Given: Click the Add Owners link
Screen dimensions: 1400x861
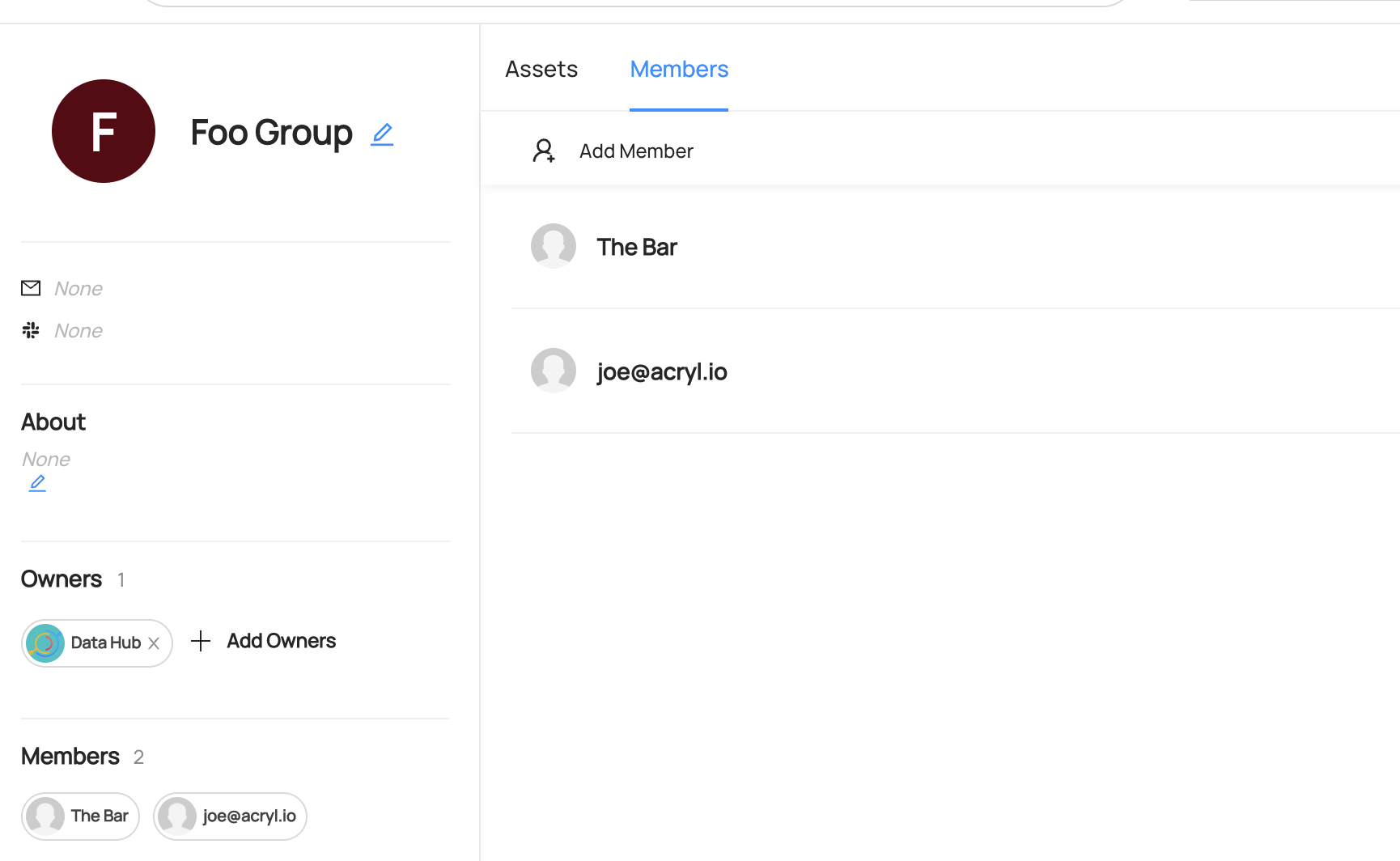Looking at the screenshot, I should [x=281, y=640].
